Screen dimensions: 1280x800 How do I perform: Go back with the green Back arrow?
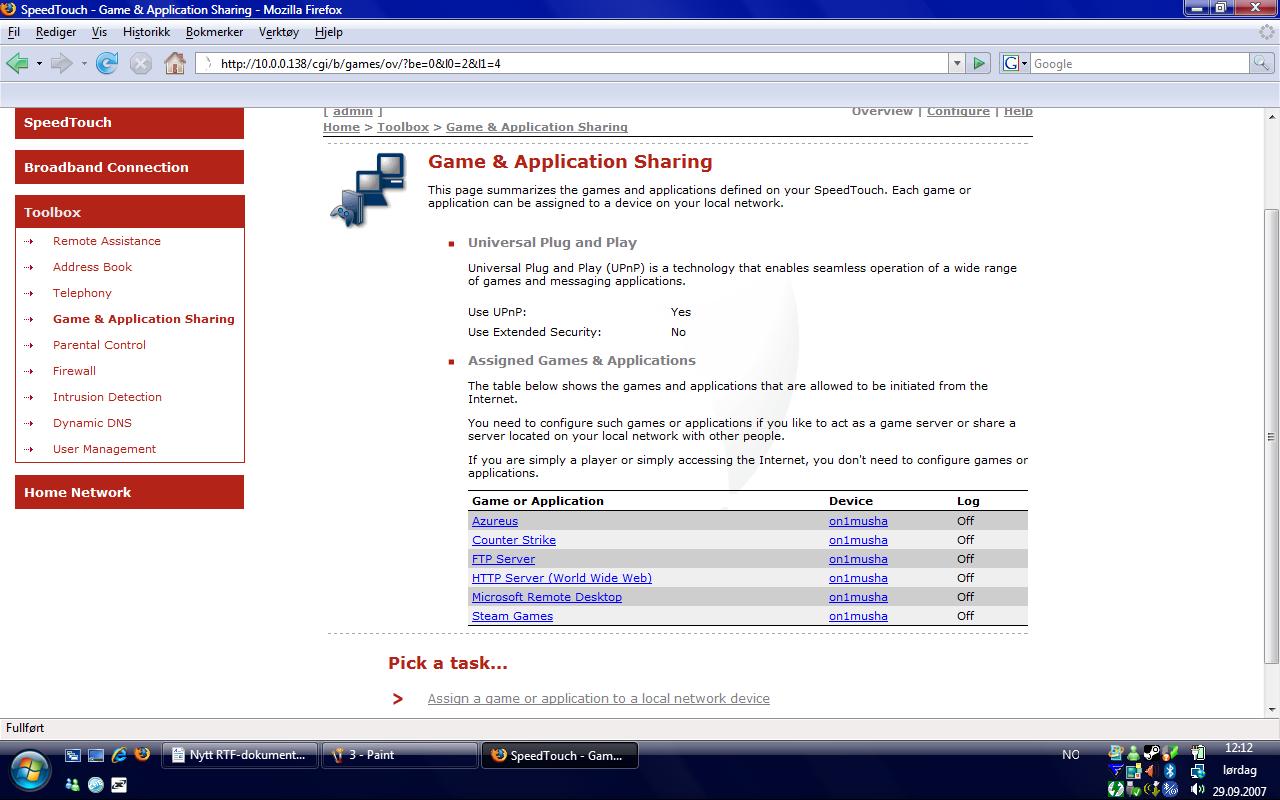point(17,63)
